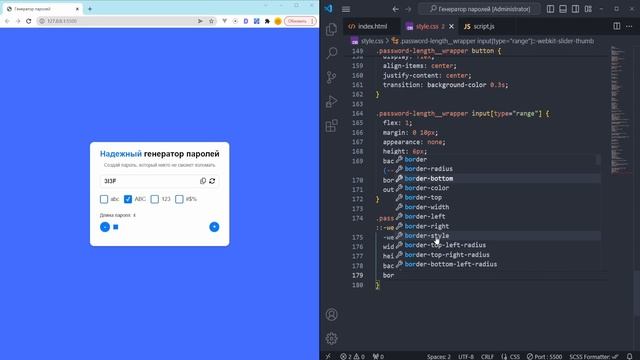This screenshot has height=360, width=640.
Task: Enable the lowercase abc checkbox
Action: pos(104,199)
